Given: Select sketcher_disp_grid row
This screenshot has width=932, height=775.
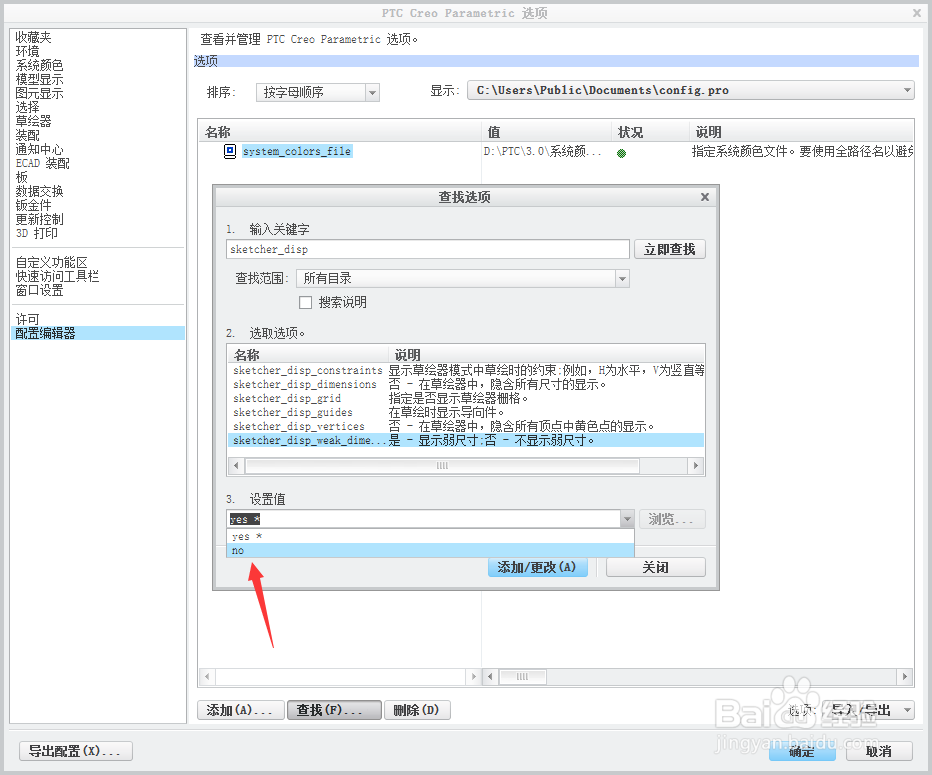Looking at the screenshot, I should (466, 399).
